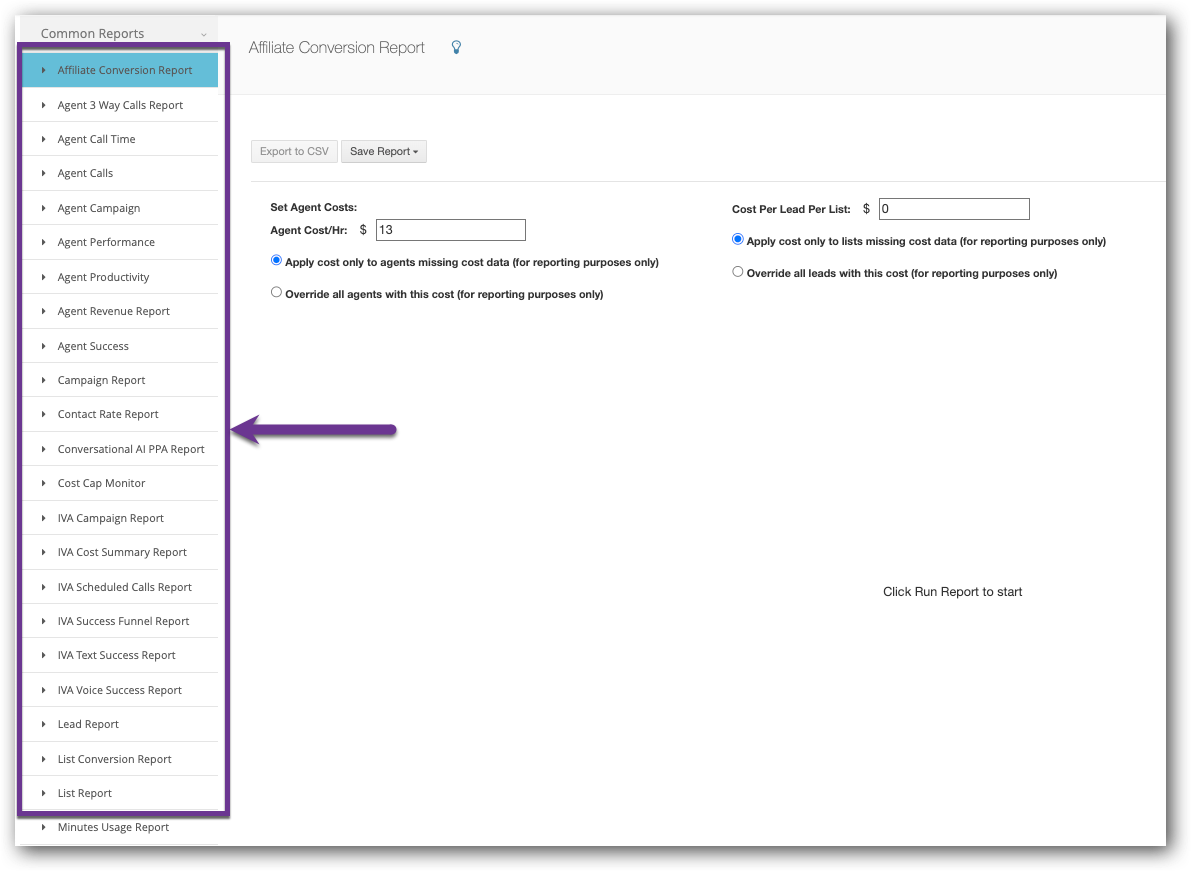Click the arrow beside Lead Report
The image size is (1191, 871).
(43, 724)
